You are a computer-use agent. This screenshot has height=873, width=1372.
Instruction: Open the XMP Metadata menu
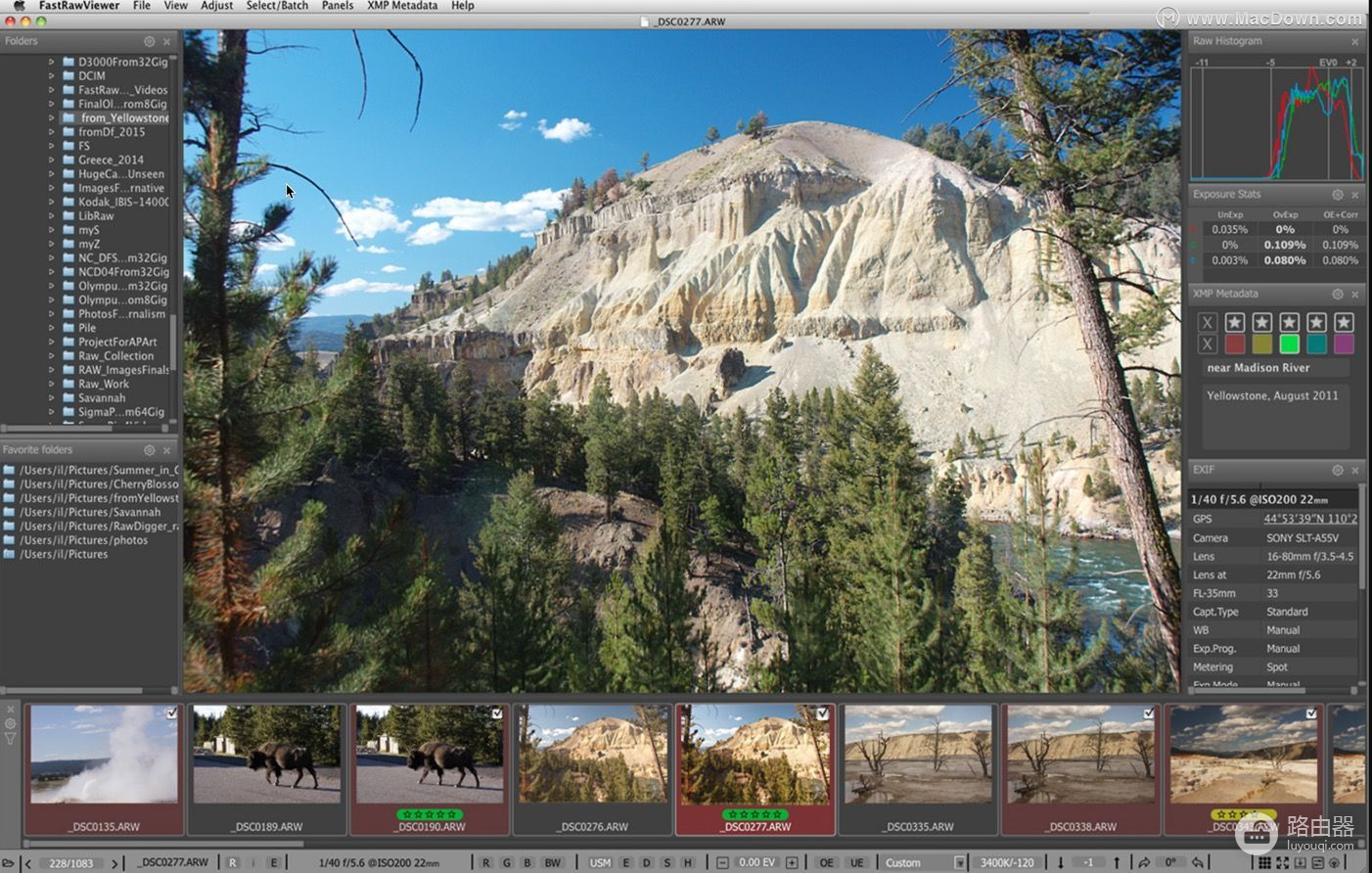pos(402,6)
